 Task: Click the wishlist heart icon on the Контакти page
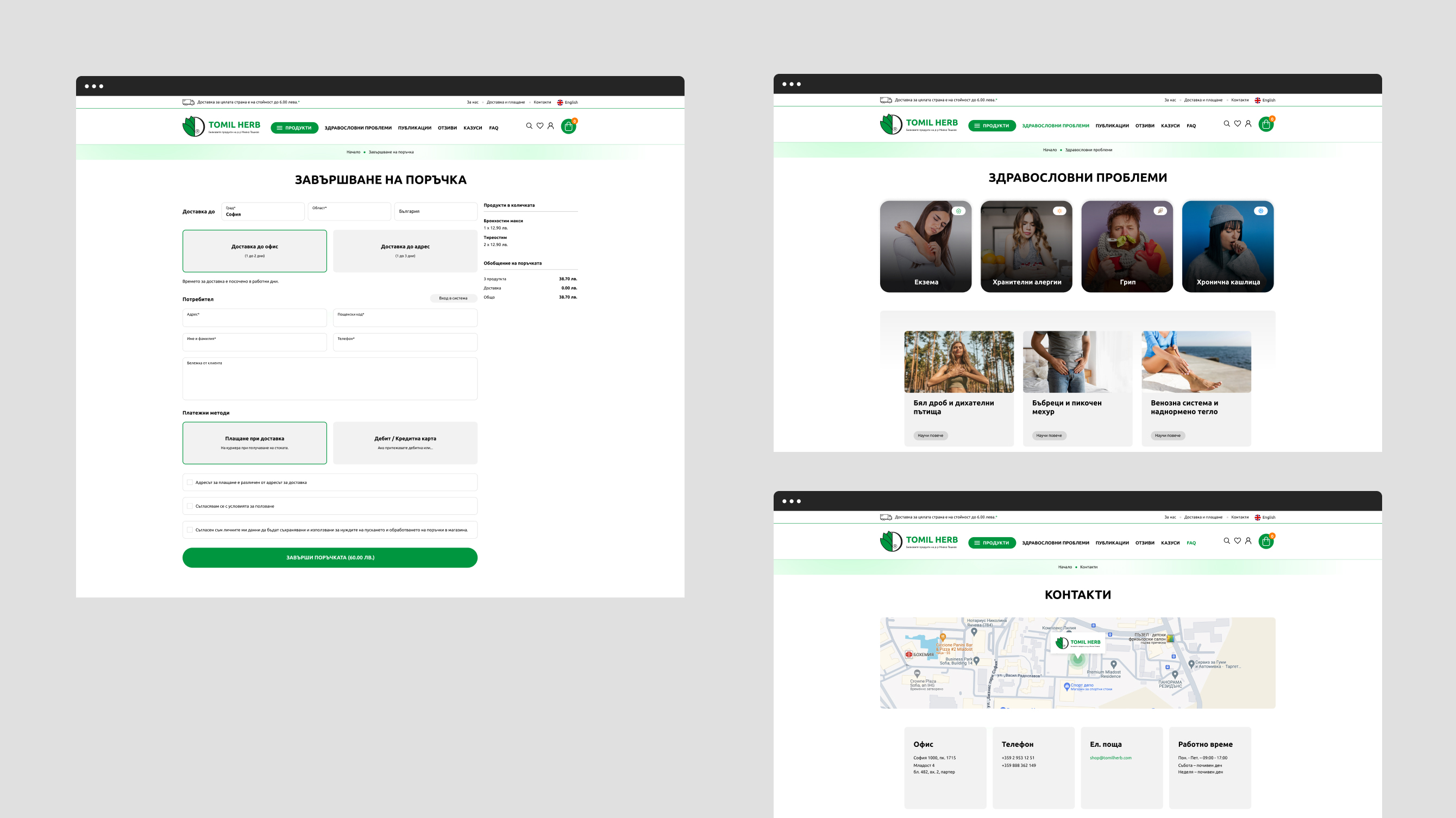1237,540
